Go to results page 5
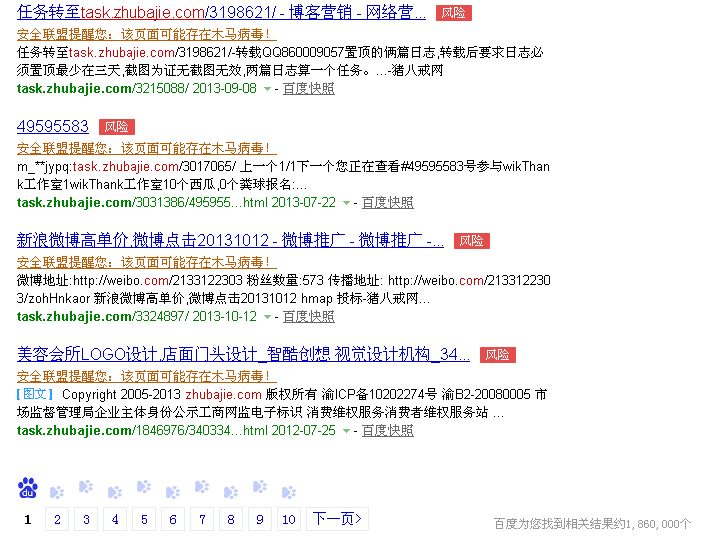The width and height of the screenshot is (707, 541). click(x=144, y=519)
